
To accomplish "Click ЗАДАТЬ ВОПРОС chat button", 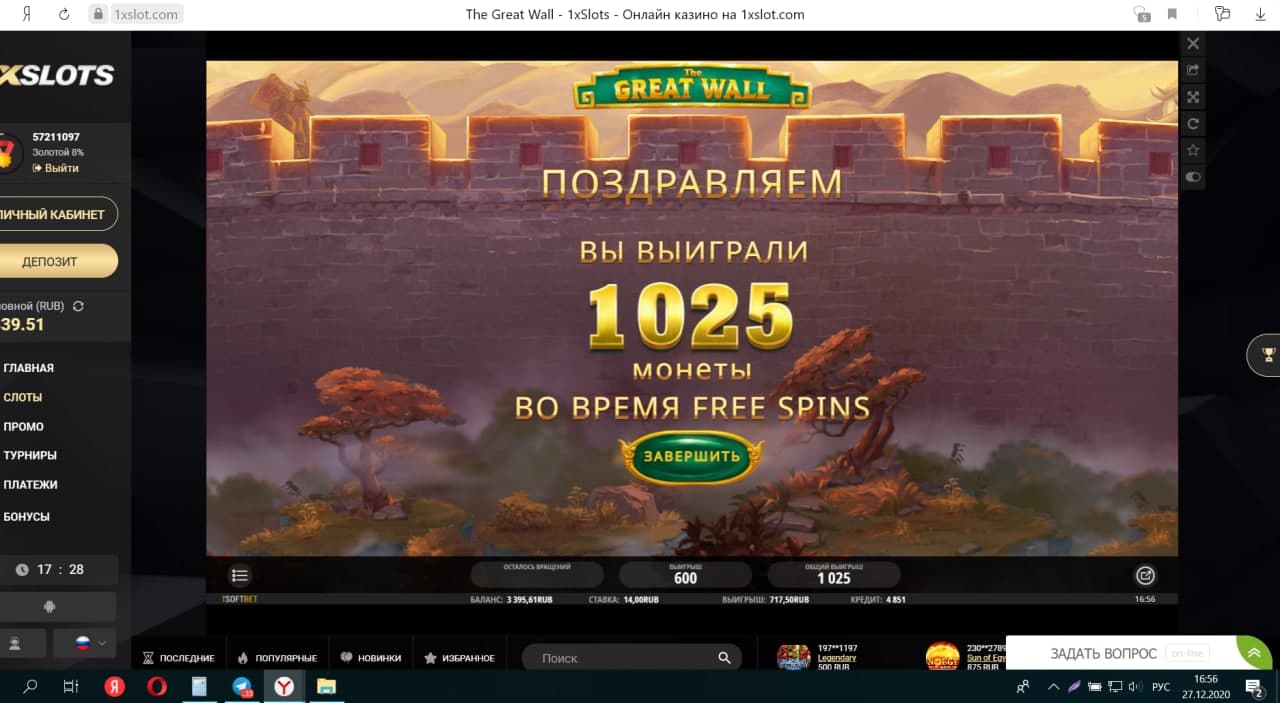I will tap(1103, 653).
